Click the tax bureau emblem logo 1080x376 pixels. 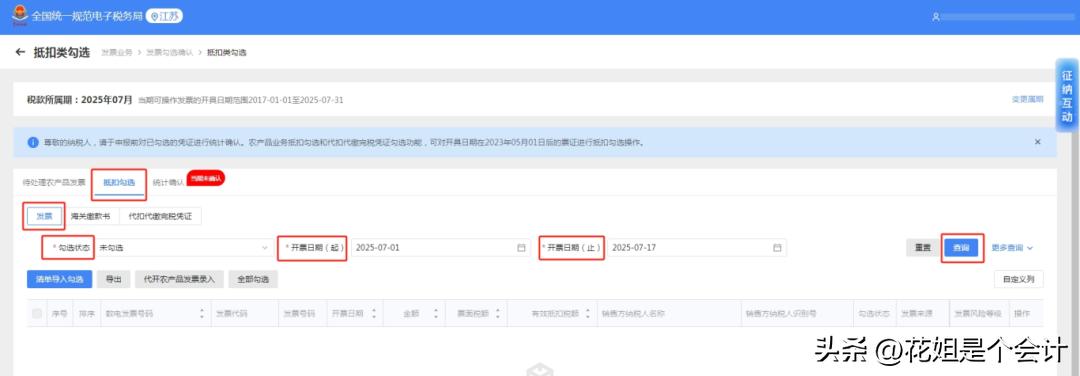(19, 15)
